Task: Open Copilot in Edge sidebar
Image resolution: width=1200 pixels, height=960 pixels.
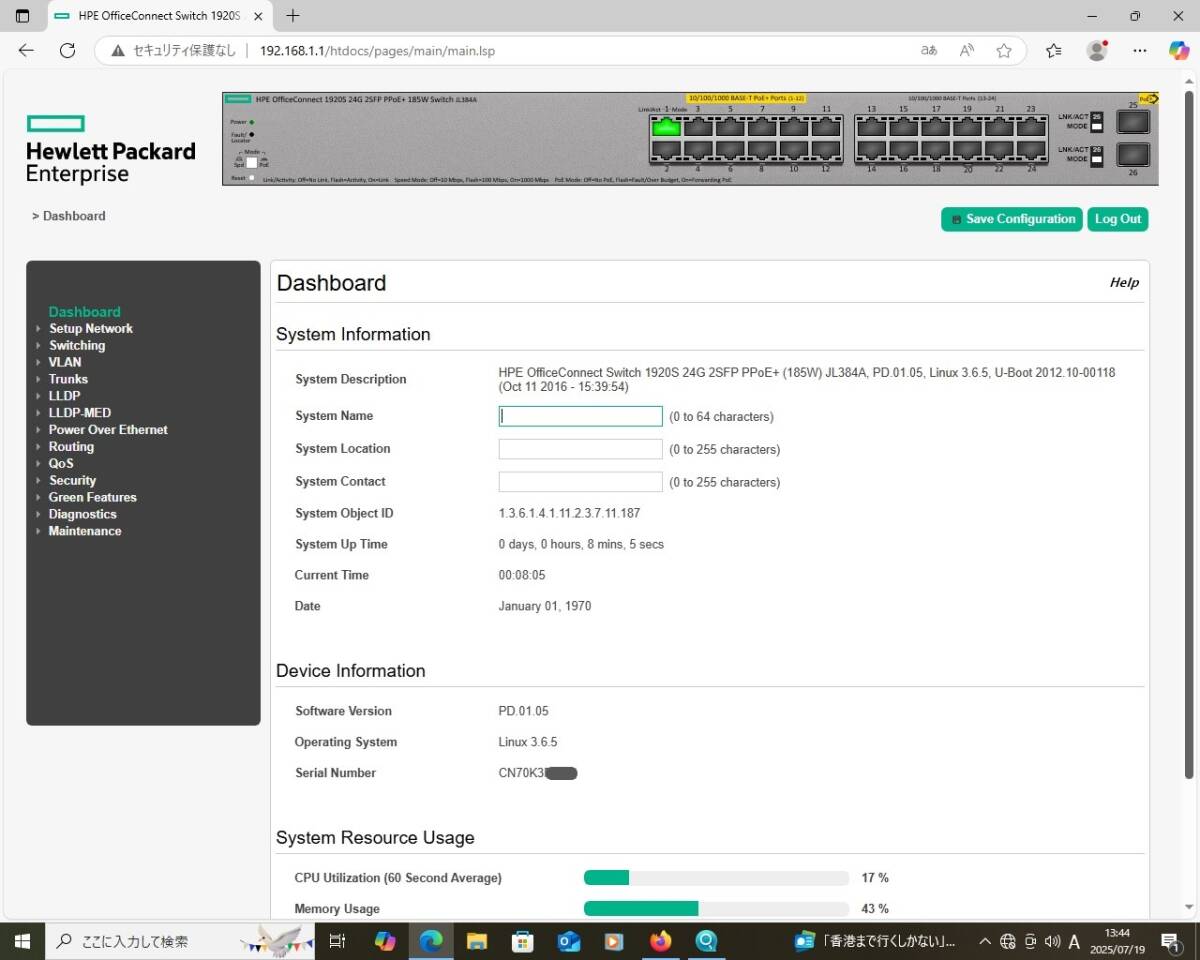Action: [1179, 51]
